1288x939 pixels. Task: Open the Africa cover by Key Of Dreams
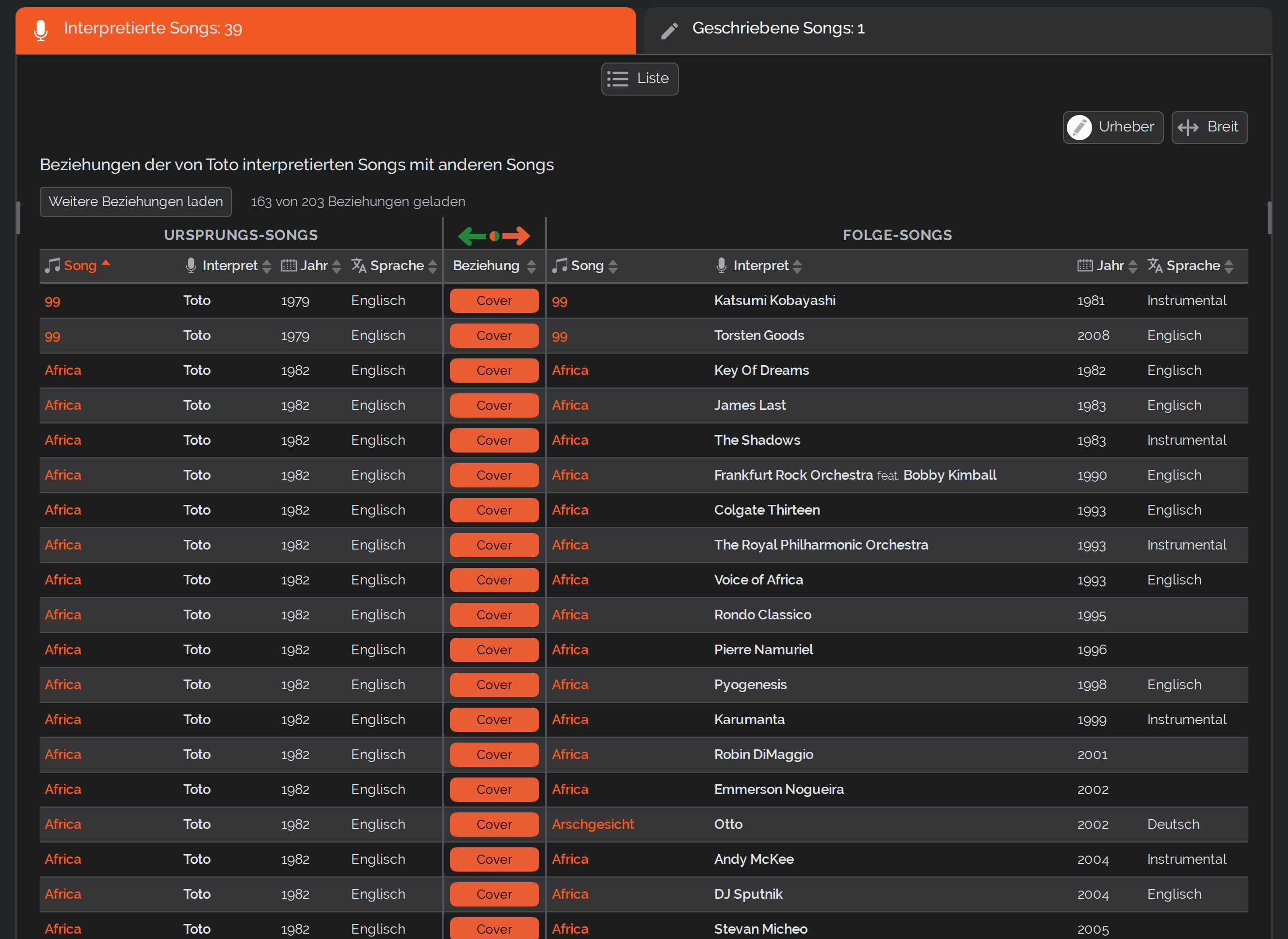coord(570,371)
